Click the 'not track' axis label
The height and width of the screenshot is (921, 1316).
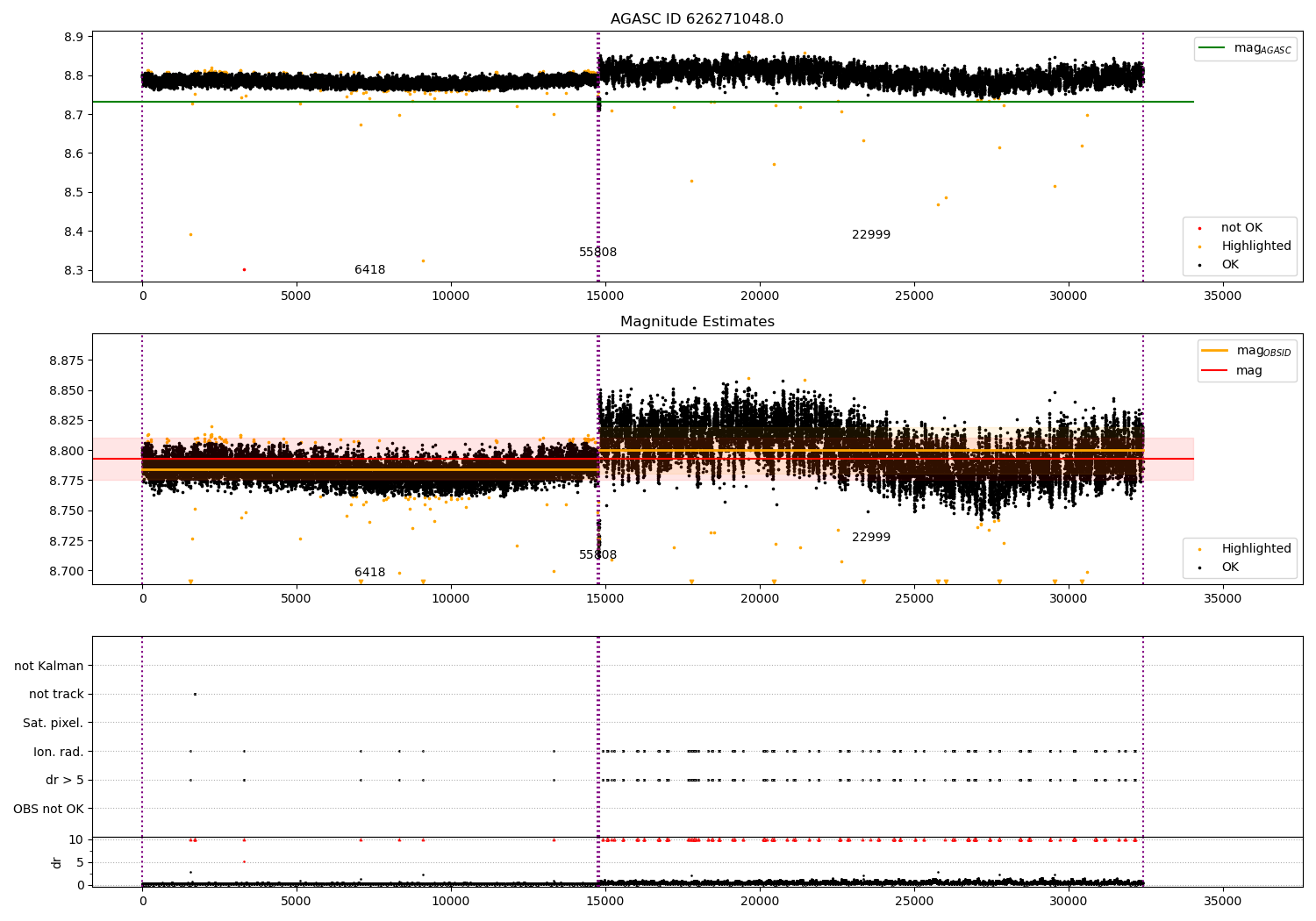coord(56,695)
